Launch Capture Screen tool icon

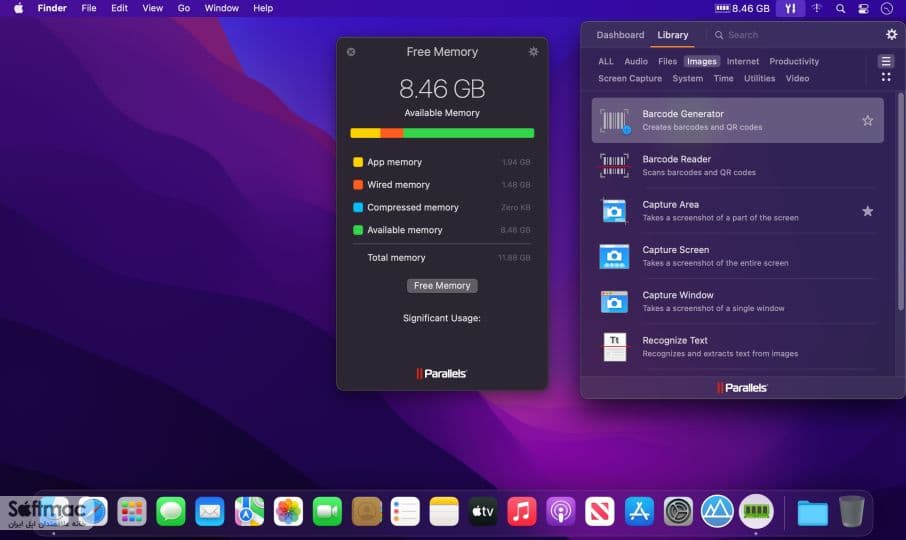[x=614, y=256]
